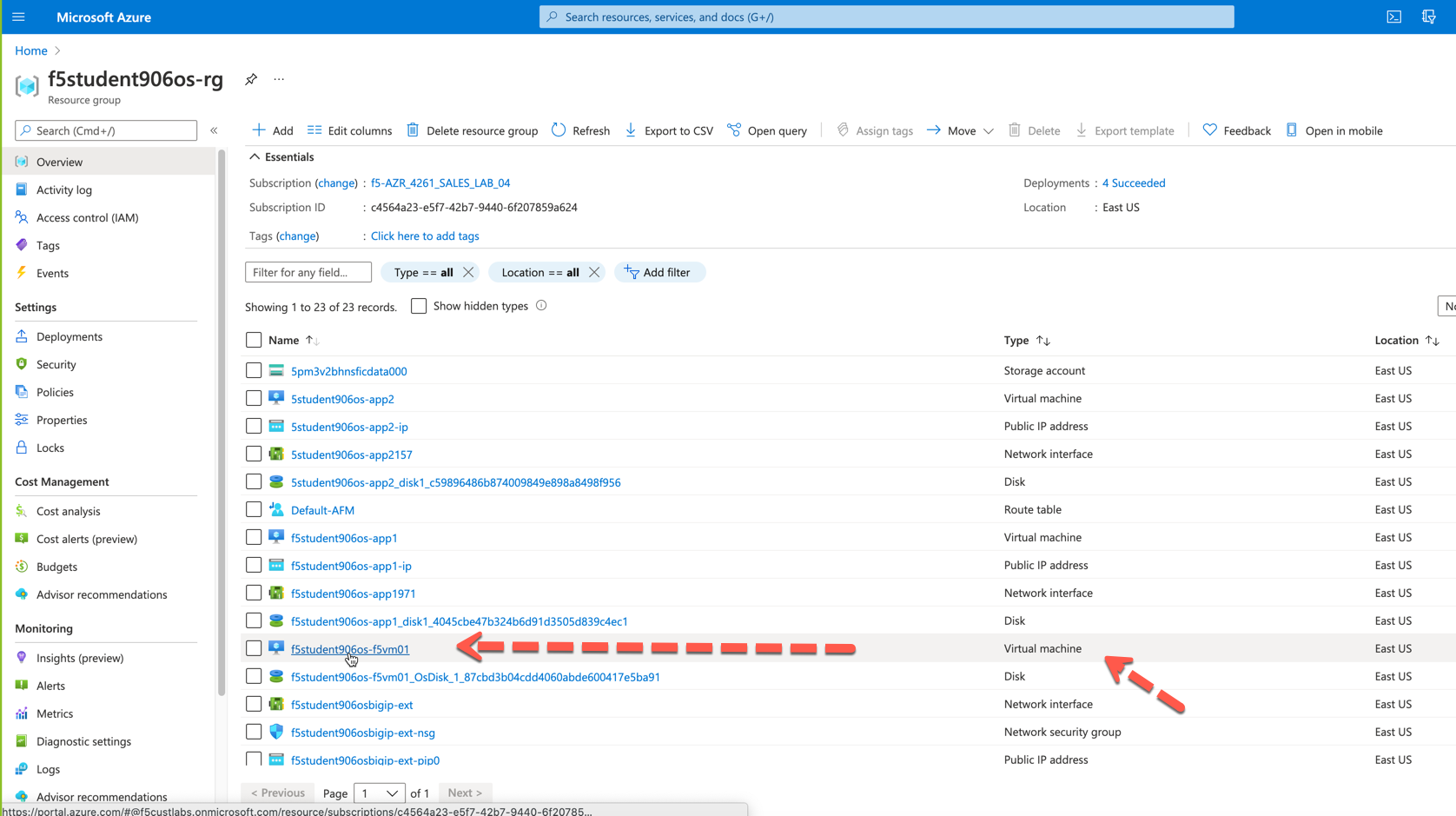Open Cloud Shell from the top bar
Screen dimensions: 1456x816
(x=1393, y=17)
